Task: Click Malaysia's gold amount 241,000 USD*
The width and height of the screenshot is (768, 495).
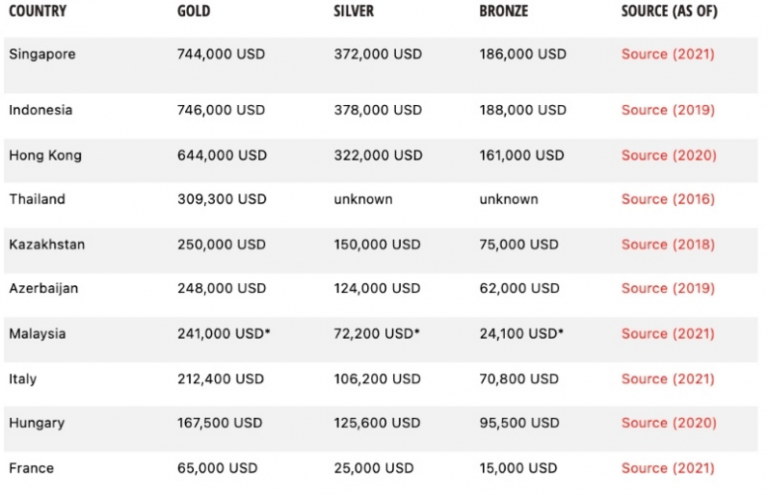Action: point(223,334)
